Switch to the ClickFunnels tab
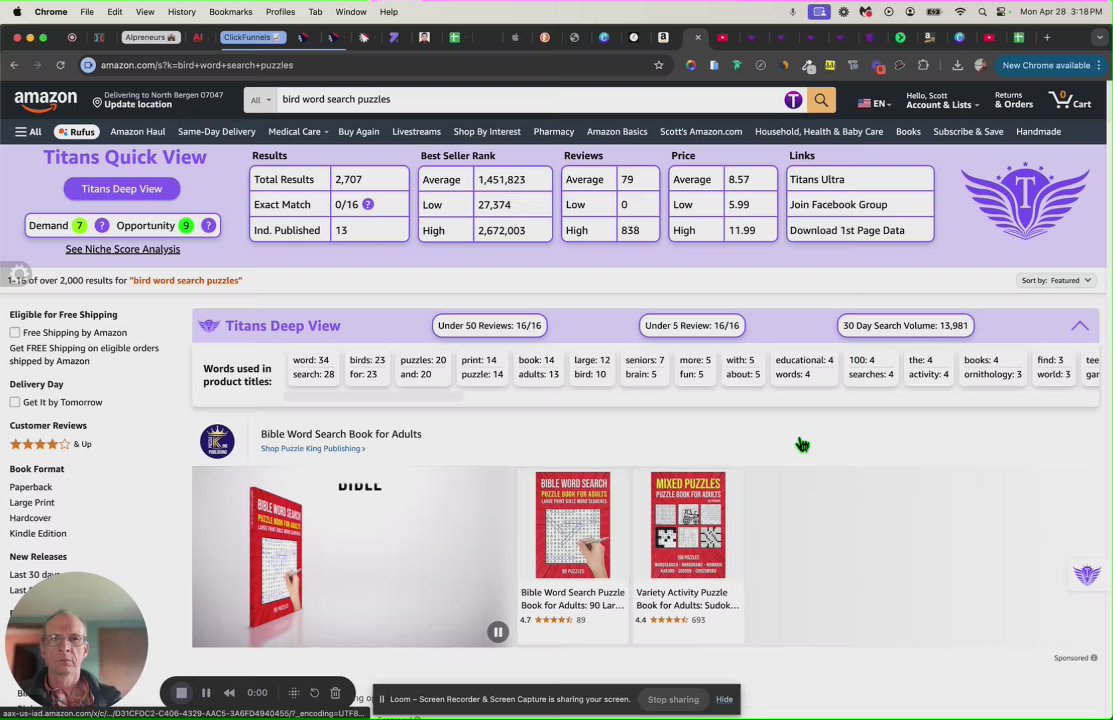Image resolution: width=1113 pixels, height=720 pixels. coord(253,38)
